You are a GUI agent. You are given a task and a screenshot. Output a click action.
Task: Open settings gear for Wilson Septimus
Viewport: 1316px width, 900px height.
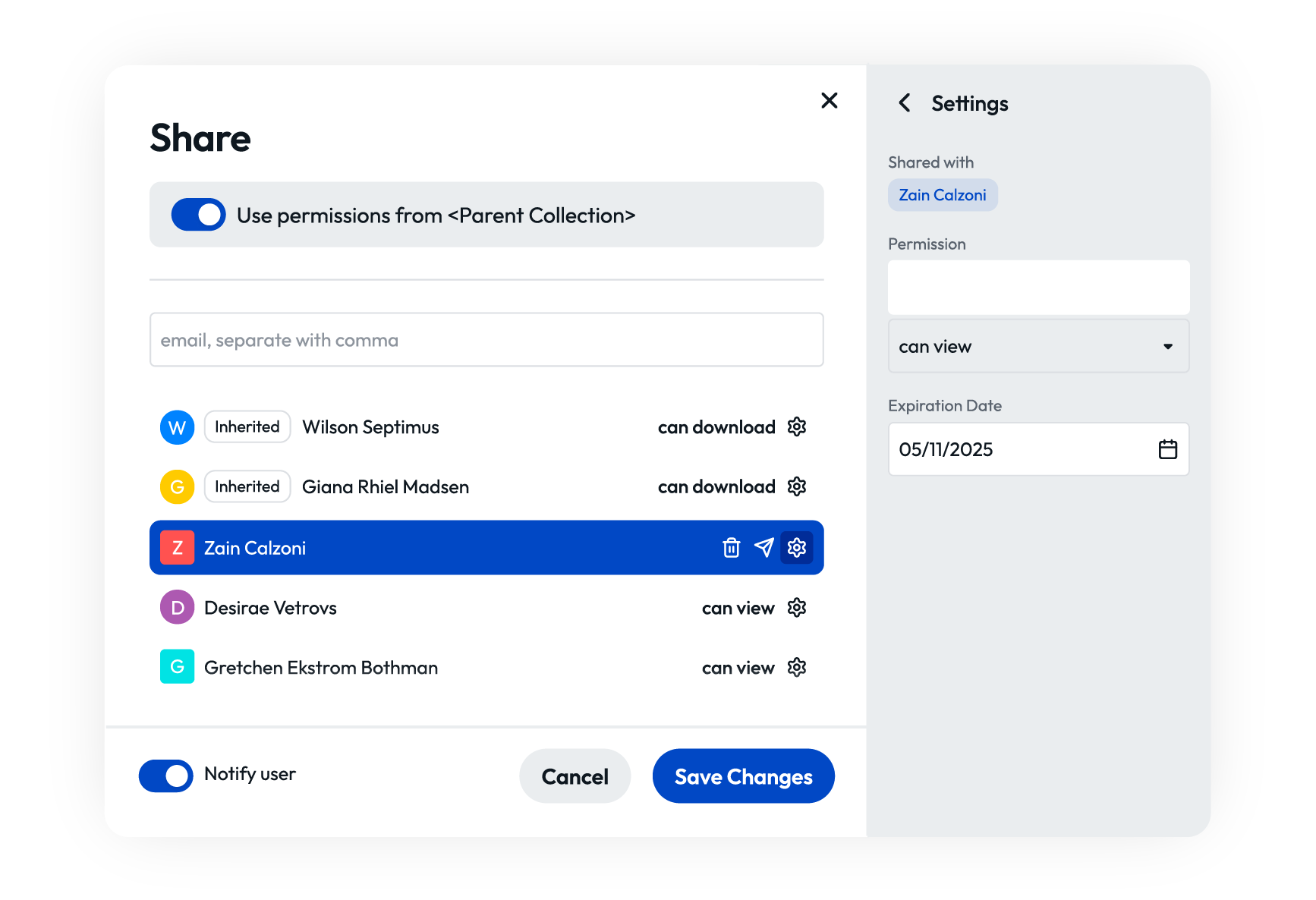[796, 426]
